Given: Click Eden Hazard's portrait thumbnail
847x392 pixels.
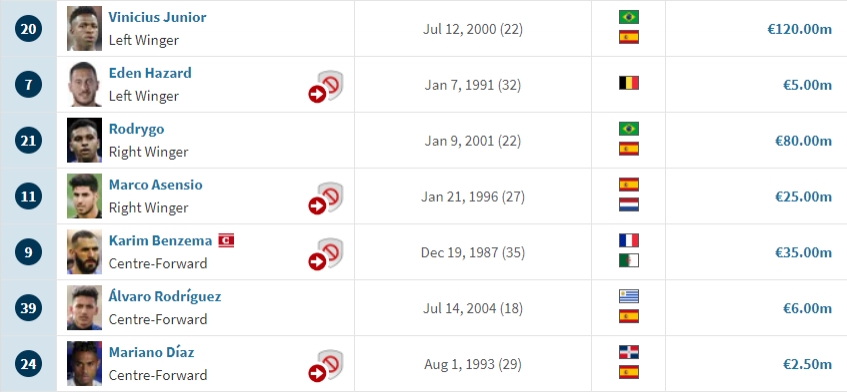Looking at the screenshot, I should point(84,85).
